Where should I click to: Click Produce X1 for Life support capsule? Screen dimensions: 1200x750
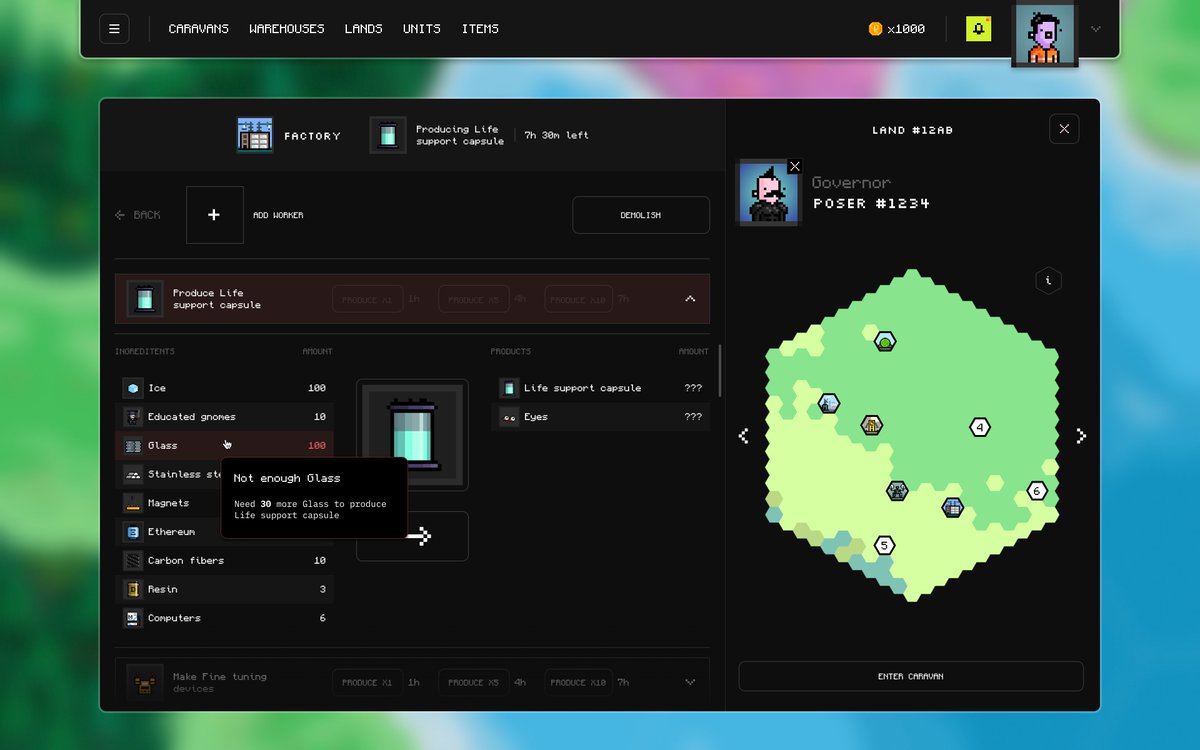click(367, 299)
